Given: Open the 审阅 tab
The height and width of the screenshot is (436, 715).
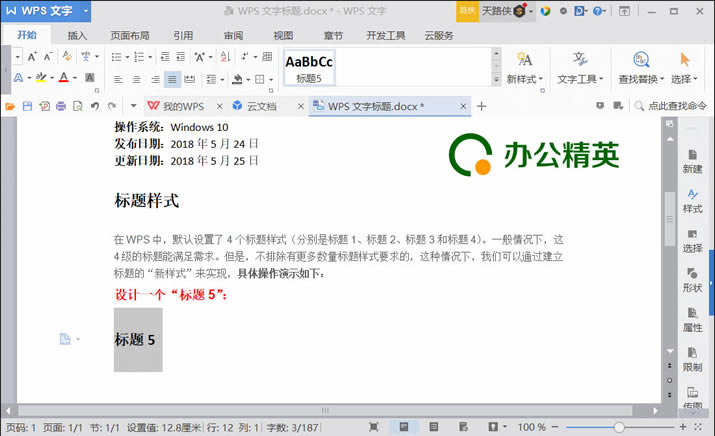Looking at the screenshot, I should (x=233, y=35).
